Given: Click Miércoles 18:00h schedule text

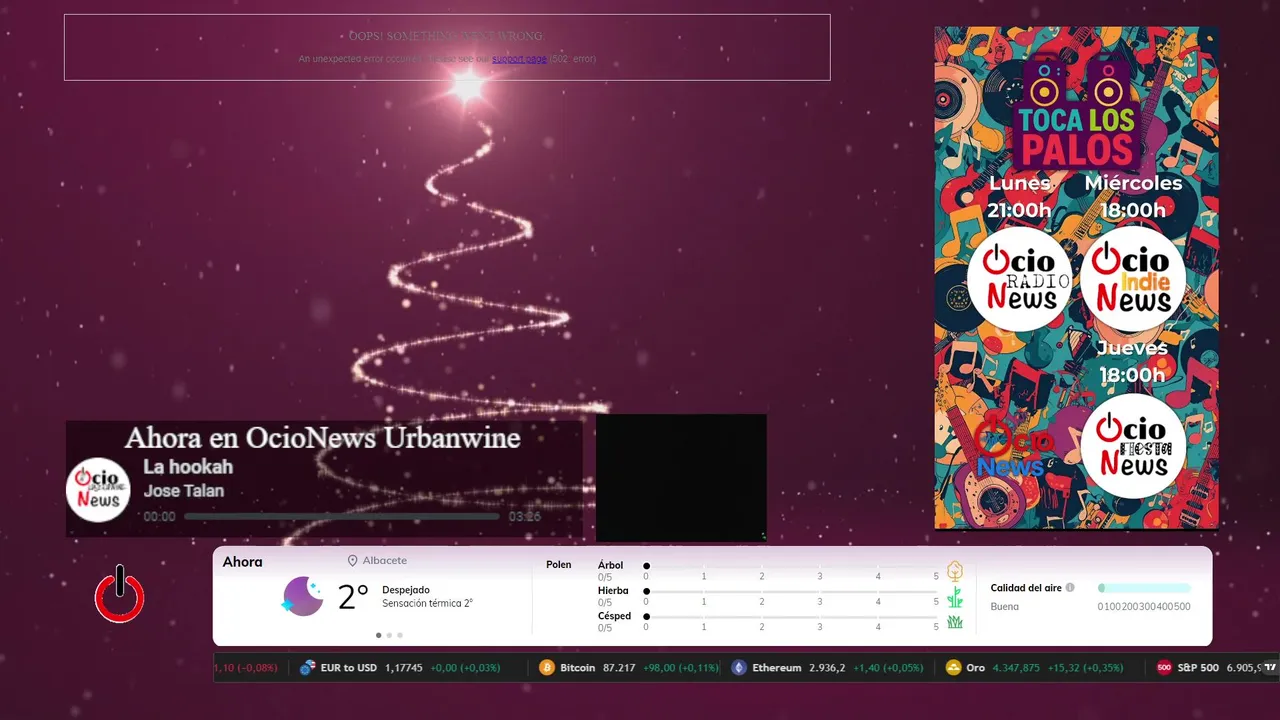Looking at the screenshot, I should (1133, 197).
